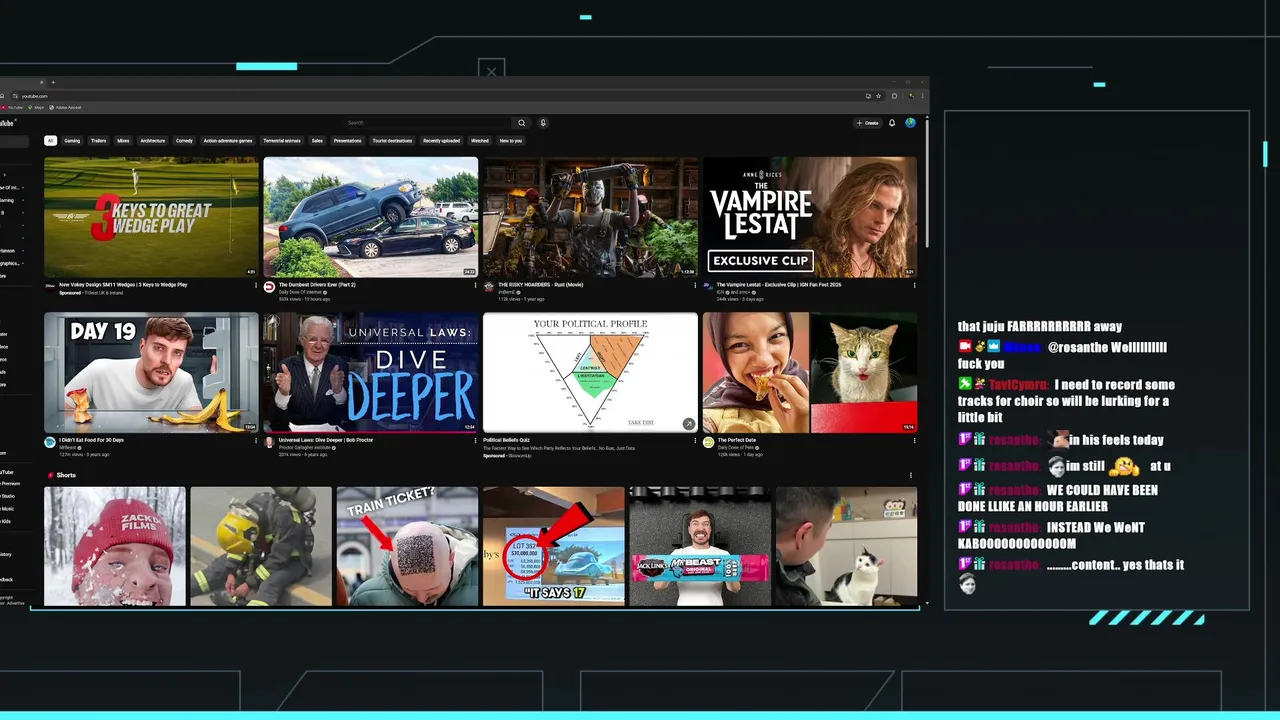The width and height of the screenshot is (1280, 720).
Task: Select the New to you chip
Action: click(511, 141)
